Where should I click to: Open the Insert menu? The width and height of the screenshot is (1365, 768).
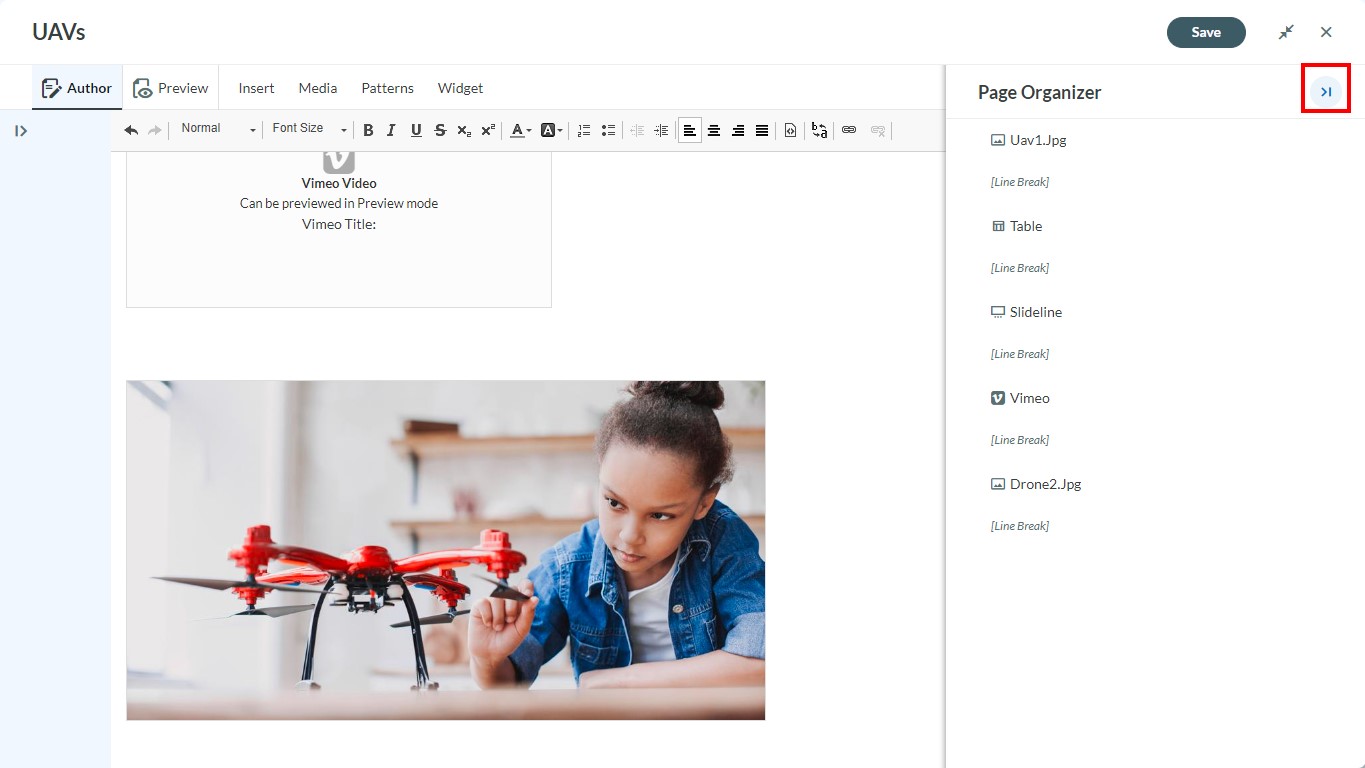tap(256, 88)
